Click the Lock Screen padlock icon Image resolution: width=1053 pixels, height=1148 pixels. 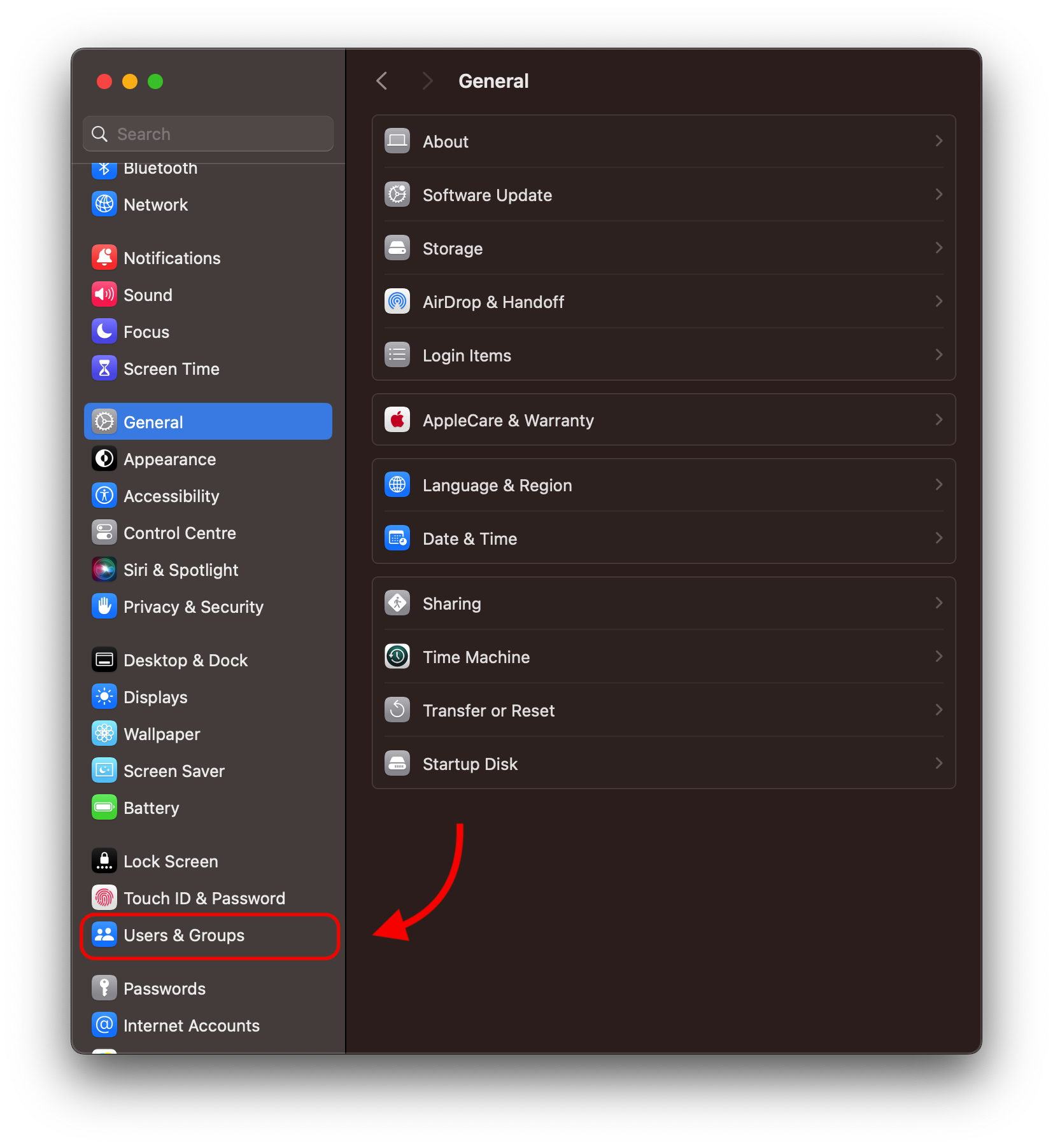tap(104, 861)
